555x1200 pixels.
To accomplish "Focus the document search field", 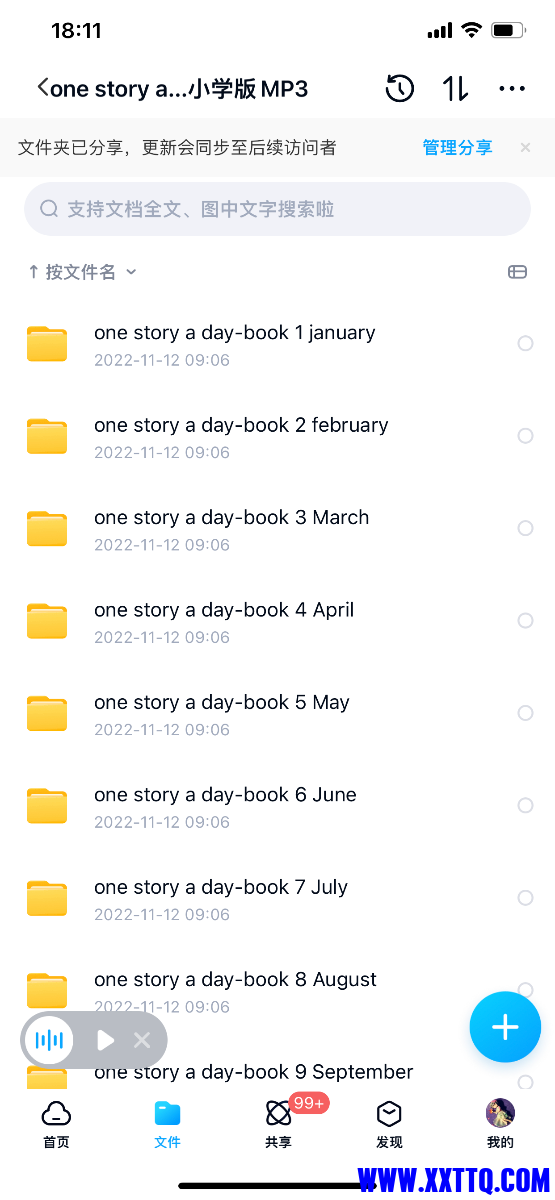I will pyautogui.click(x=277, y=209).
